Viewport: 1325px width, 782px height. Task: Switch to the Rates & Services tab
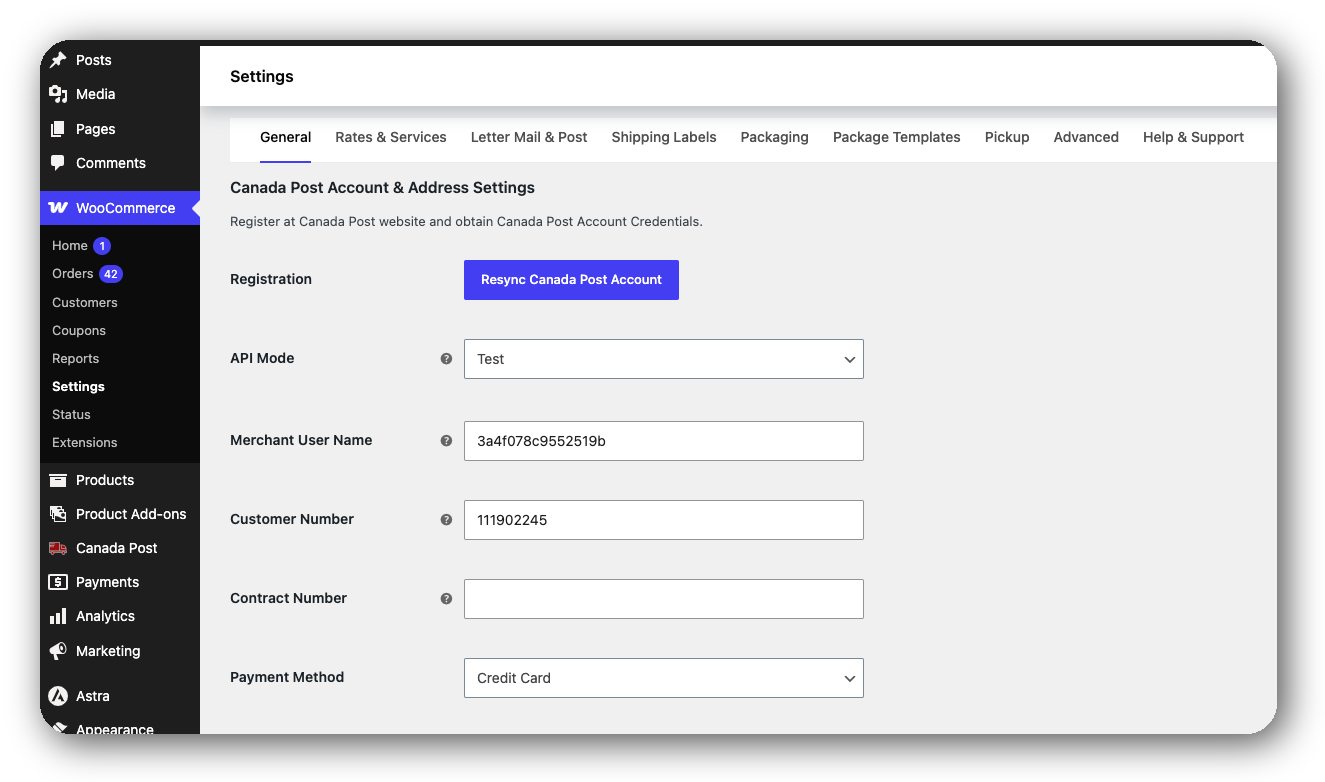(x=391, y=137)
